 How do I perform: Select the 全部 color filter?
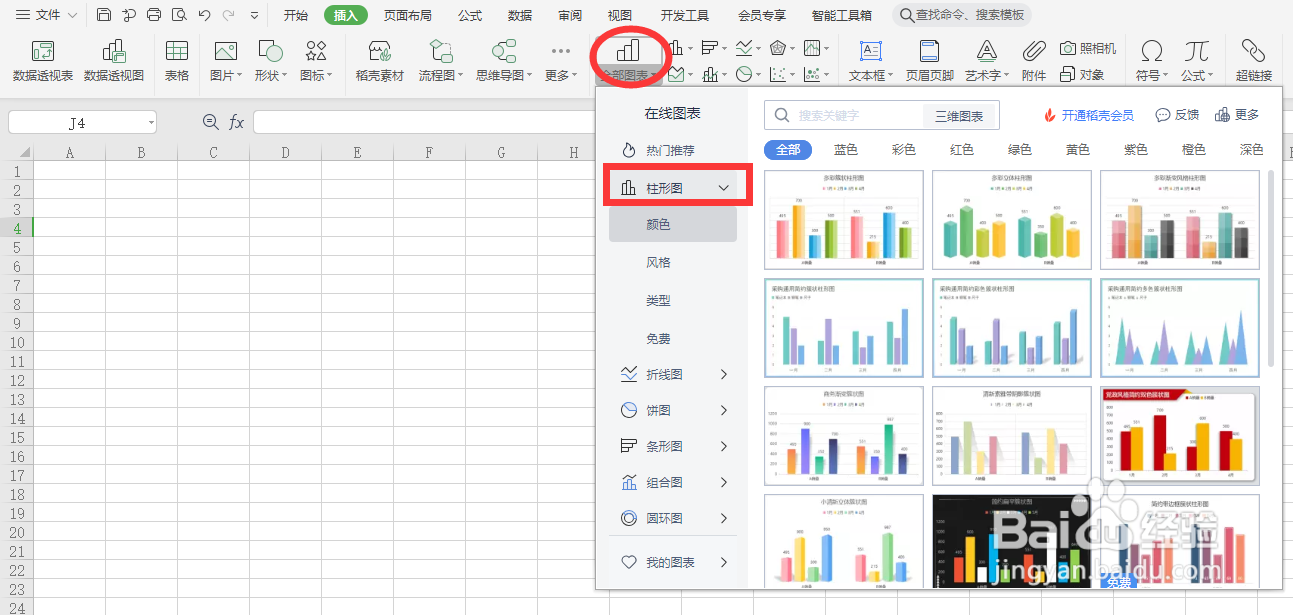pyautogui.click(x=788, y=149)
